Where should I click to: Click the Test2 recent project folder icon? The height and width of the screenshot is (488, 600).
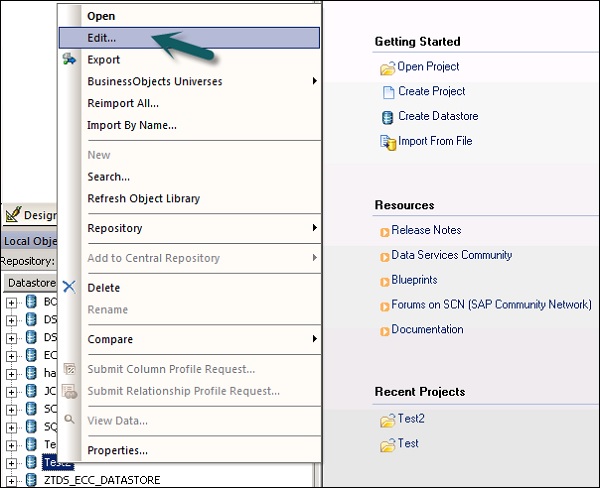pos(386,420)
